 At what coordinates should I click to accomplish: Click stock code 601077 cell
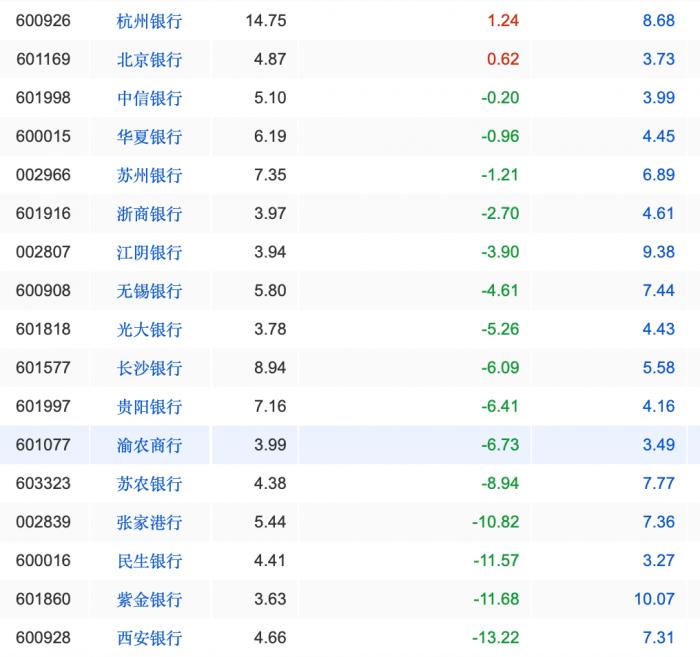pyautogui.click(x=43, y=445)
